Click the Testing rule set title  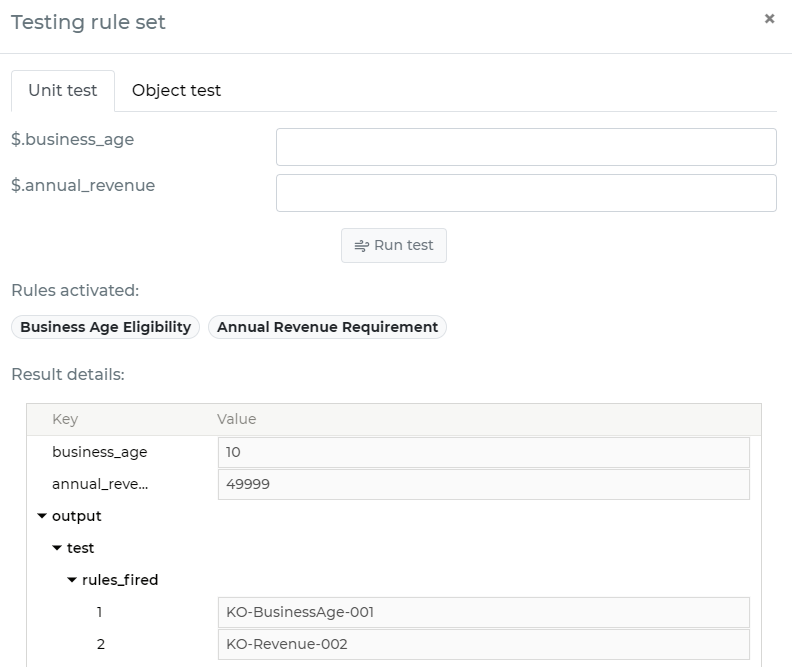(x=88, y=22)
